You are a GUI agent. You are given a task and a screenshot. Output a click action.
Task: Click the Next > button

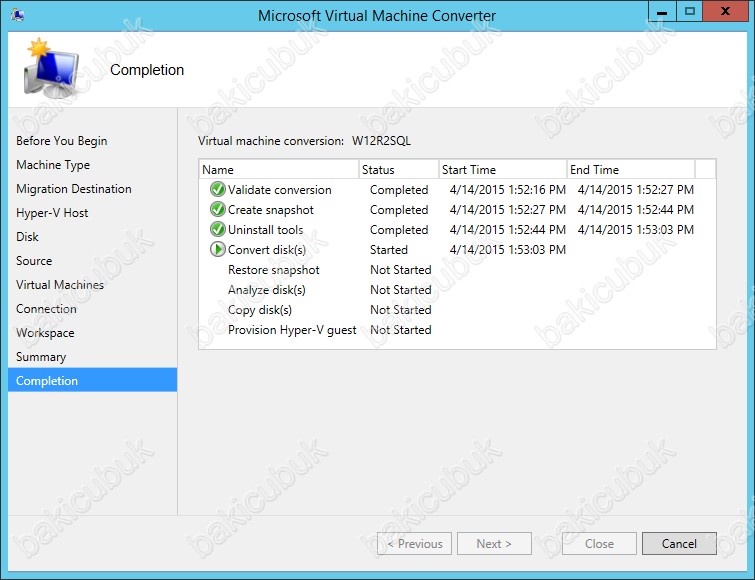[x=494, y=543]
